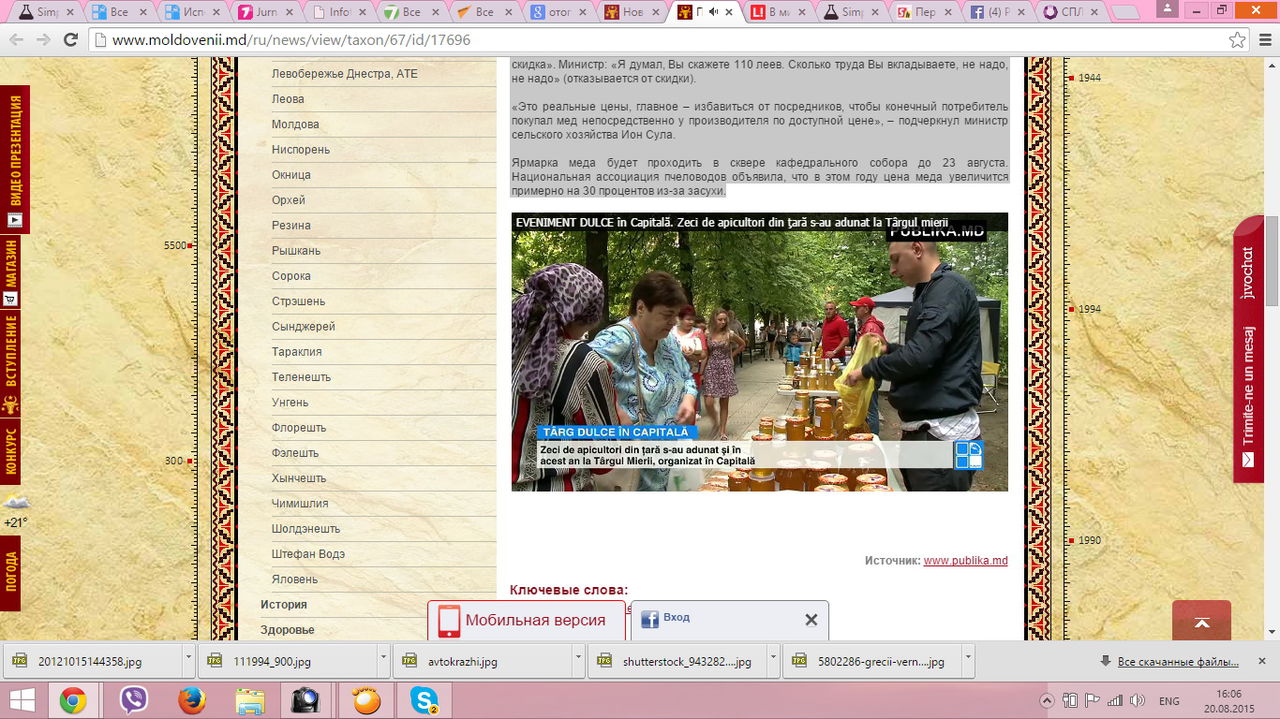Click the weather cloud icon
This screenshot has height=719, width=1280.
tap(16, 503)
